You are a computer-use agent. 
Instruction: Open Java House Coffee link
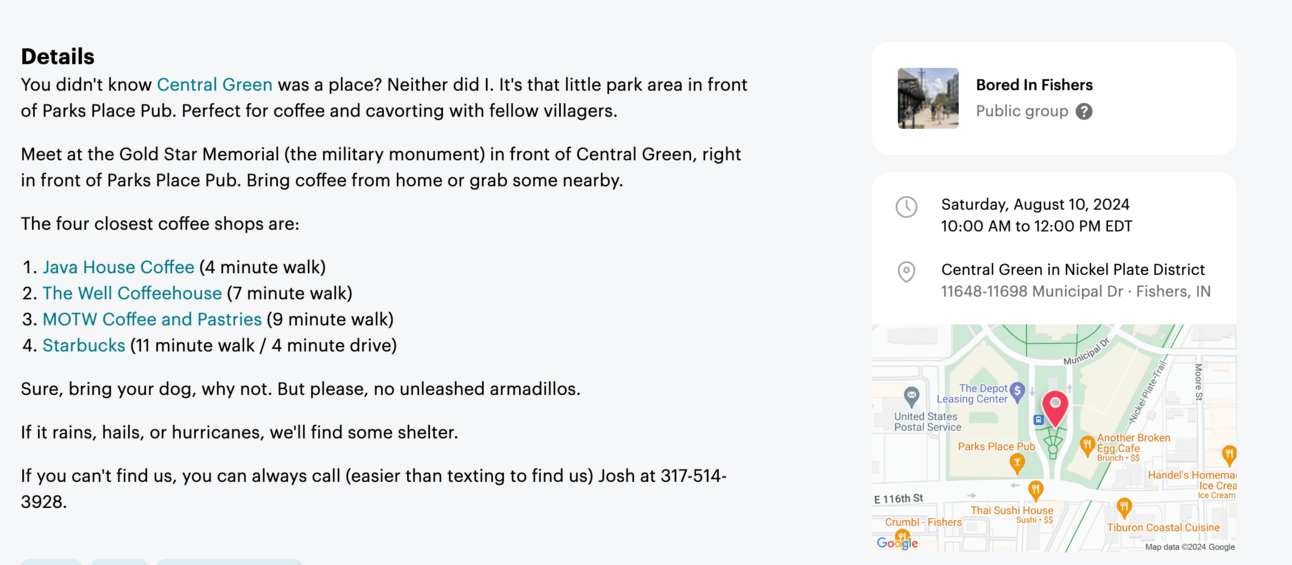click(118, 267)
